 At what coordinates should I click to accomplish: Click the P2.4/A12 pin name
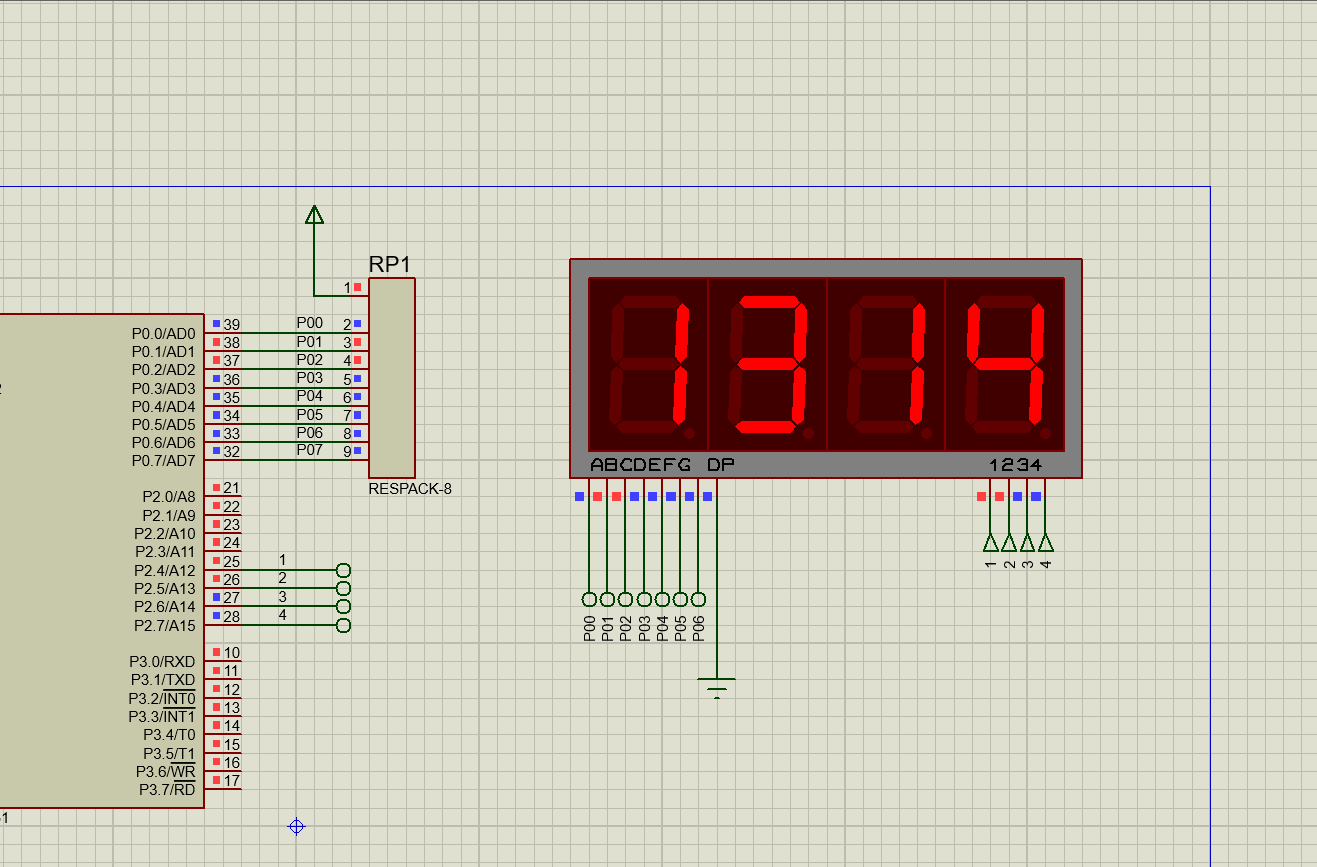tap(165, 570)
